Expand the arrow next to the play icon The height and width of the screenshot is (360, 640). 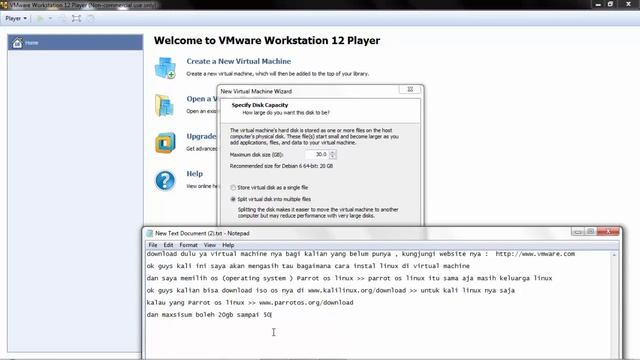click(50, 18)
